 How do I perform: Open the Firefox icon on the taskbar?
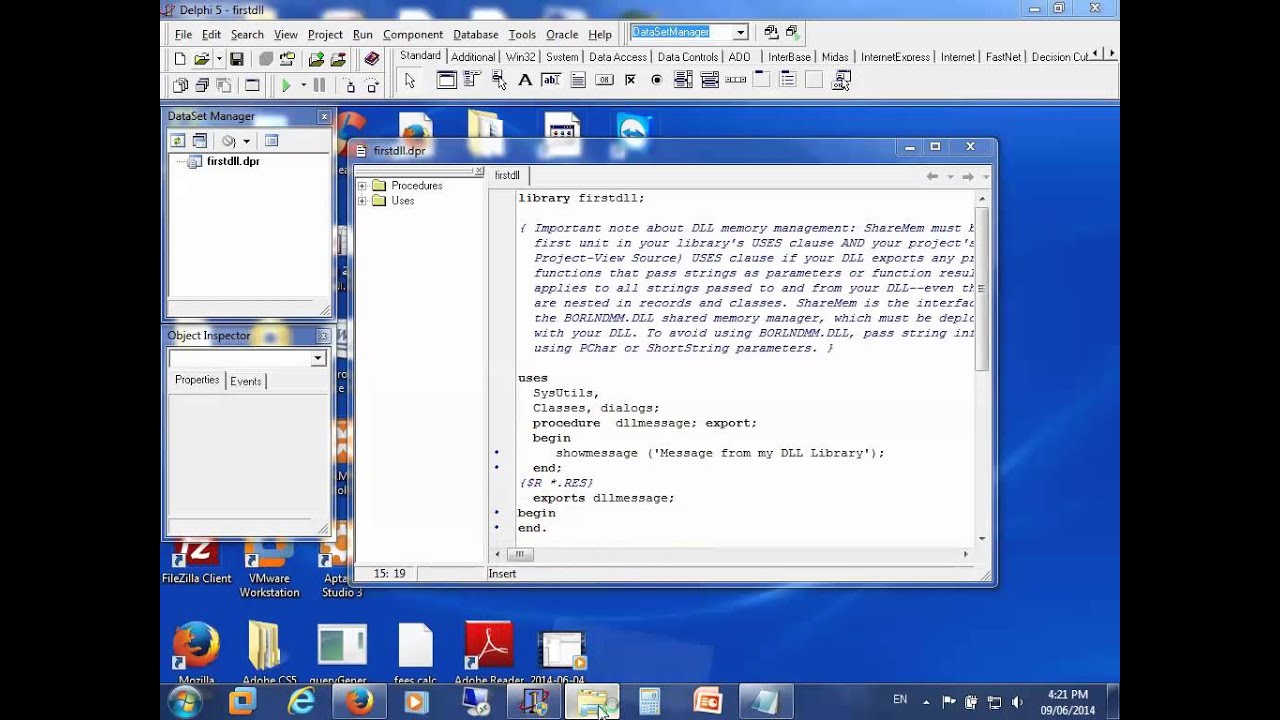(x=359, y=702)
